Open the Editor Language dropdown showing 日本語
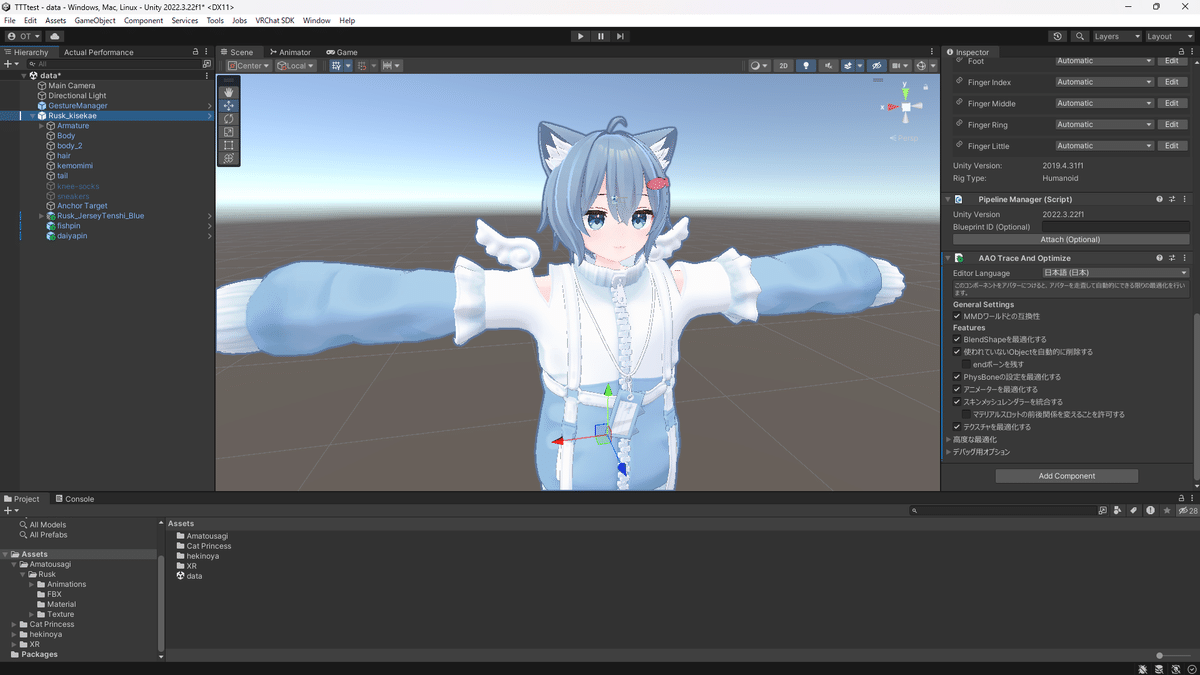The height and width of the screenshot is (675, 1200). pyautogui.click(x=1114, y=272)
